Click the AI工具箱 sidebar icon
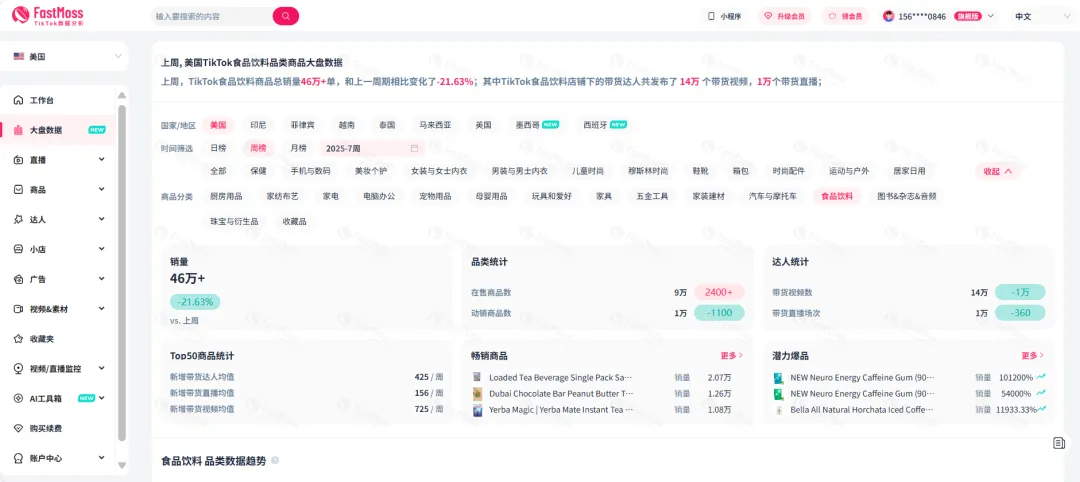 click(x=19, y=398)
